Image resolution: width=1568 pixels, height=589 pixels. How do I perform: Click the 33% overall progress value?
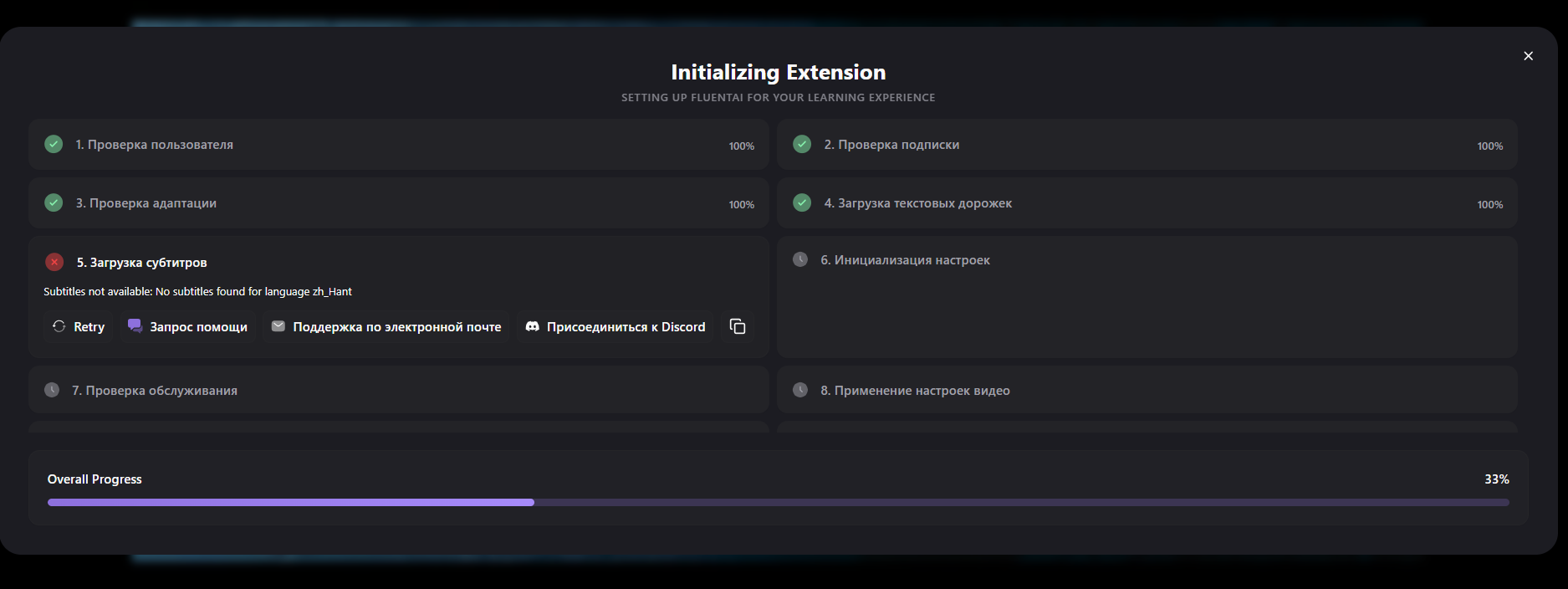pos(1497,479)
